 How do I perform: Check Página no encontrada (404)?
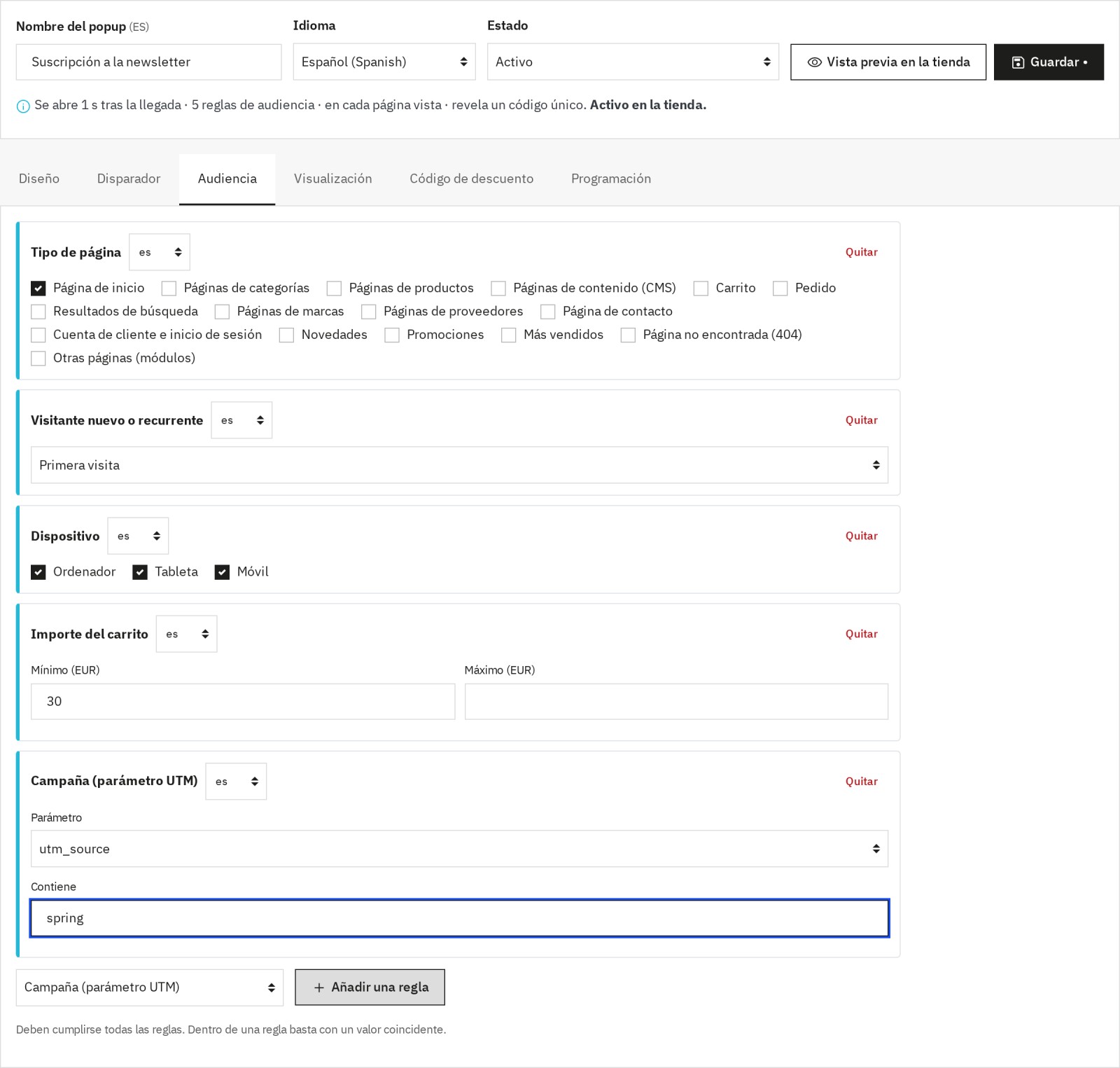(628, 335)
